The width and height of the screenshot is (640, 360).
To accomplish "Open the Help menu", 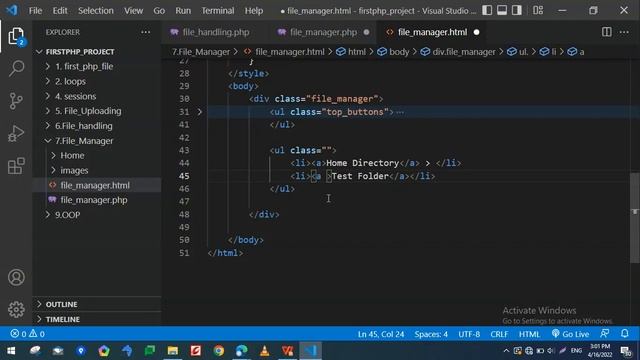I will click(x=253, y=11).
